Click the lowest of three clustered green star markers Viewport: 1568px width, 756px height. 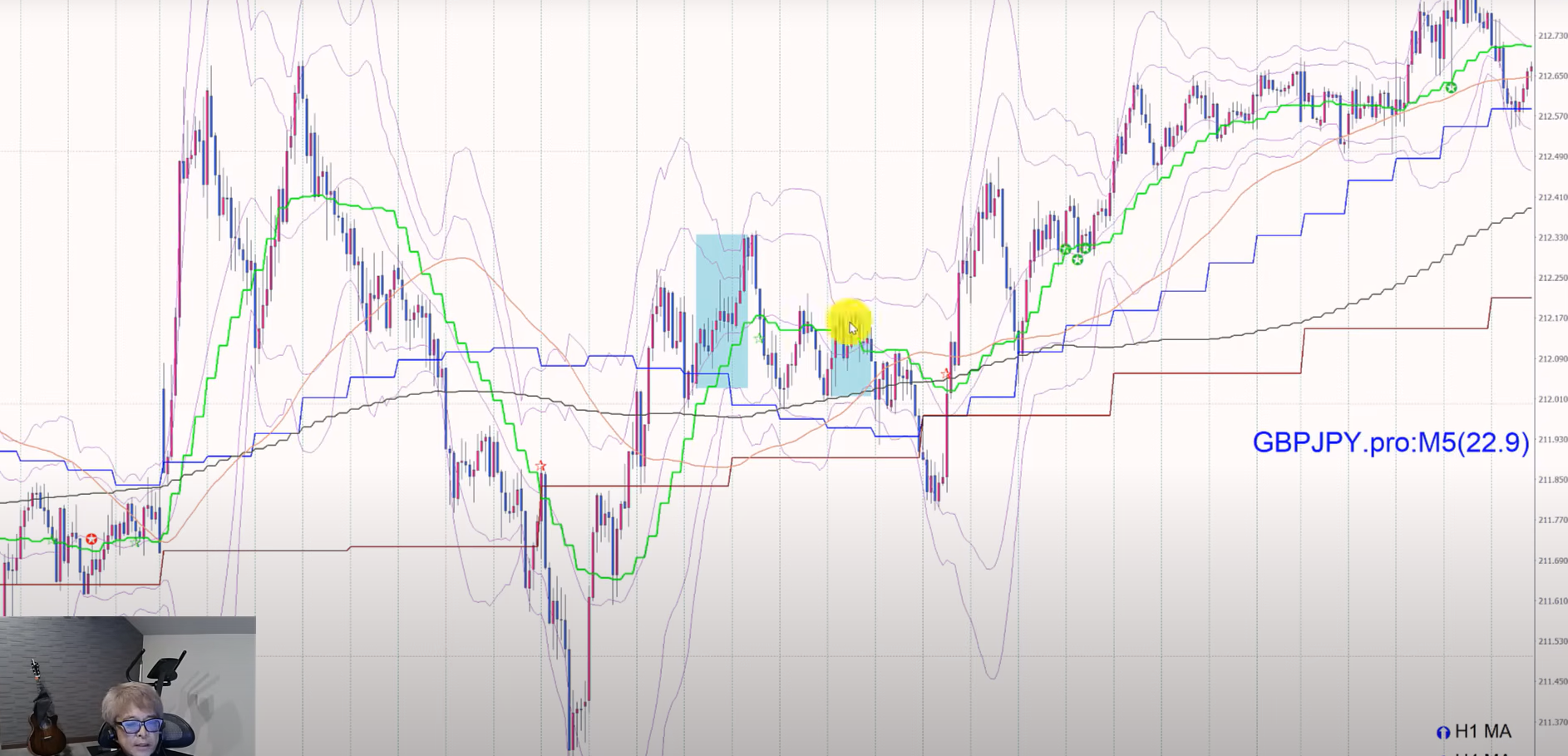[1077, 260]
